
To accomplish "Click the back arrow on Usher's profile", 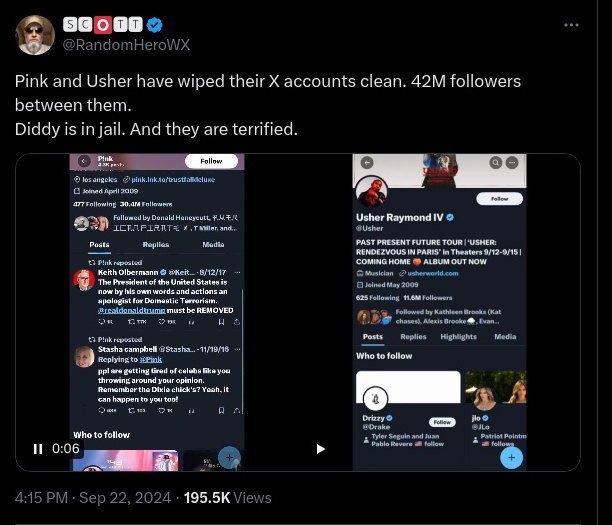I will coord(366,162).
